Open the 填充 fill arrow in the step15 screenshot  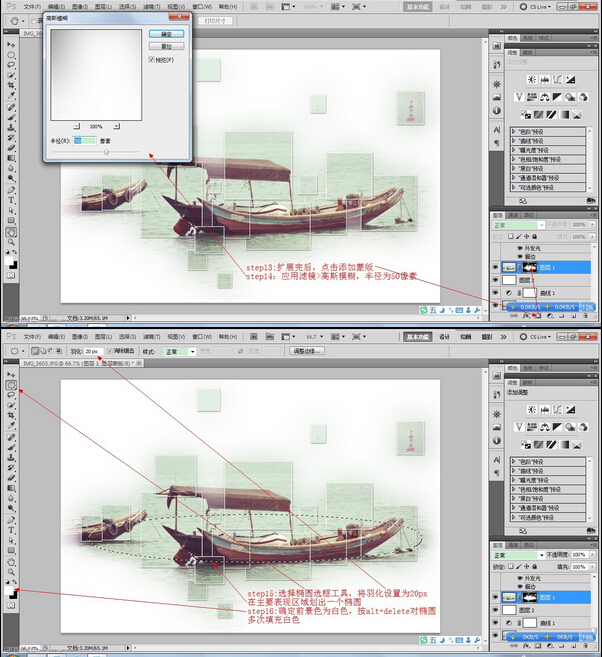coord(592,566)
